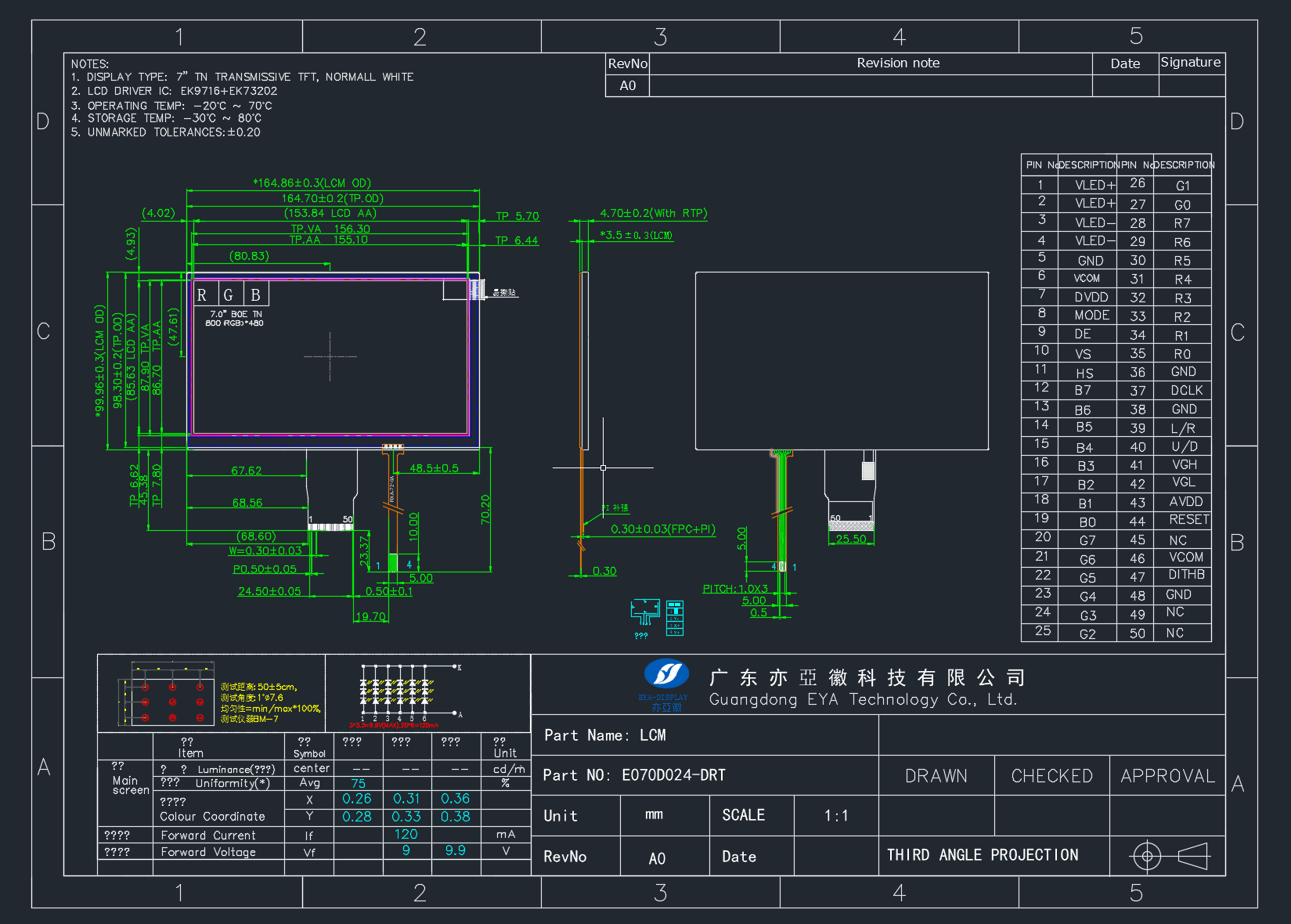The image size is (1291, 924).
Task: Click the center mark of LCD front view
Action: click(x=330, y=356)
